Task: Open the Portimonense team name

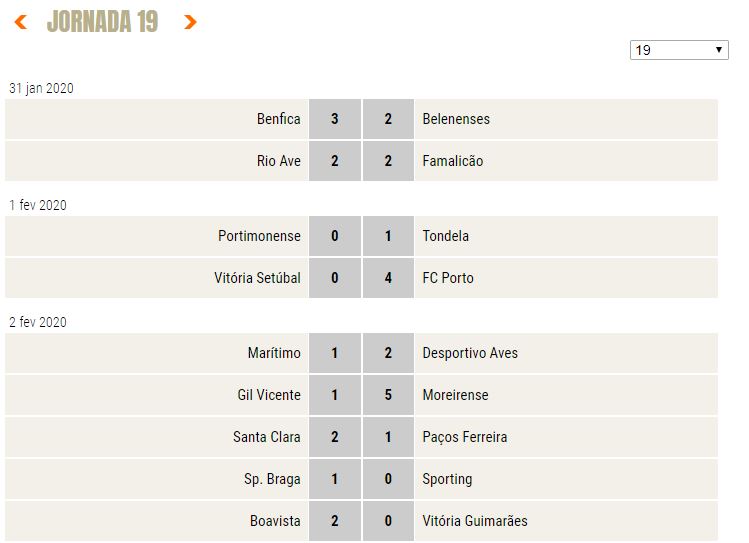Action: 259,236
